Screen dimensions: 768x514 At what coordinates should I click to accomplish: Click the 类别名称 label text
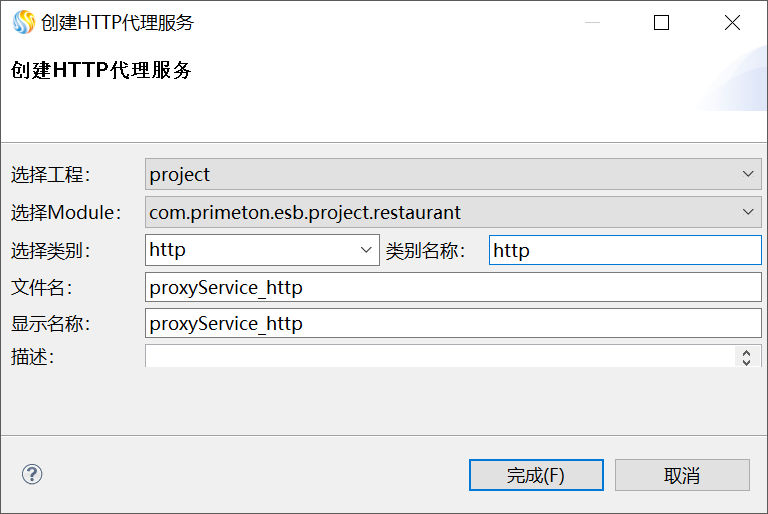(426, 250)
